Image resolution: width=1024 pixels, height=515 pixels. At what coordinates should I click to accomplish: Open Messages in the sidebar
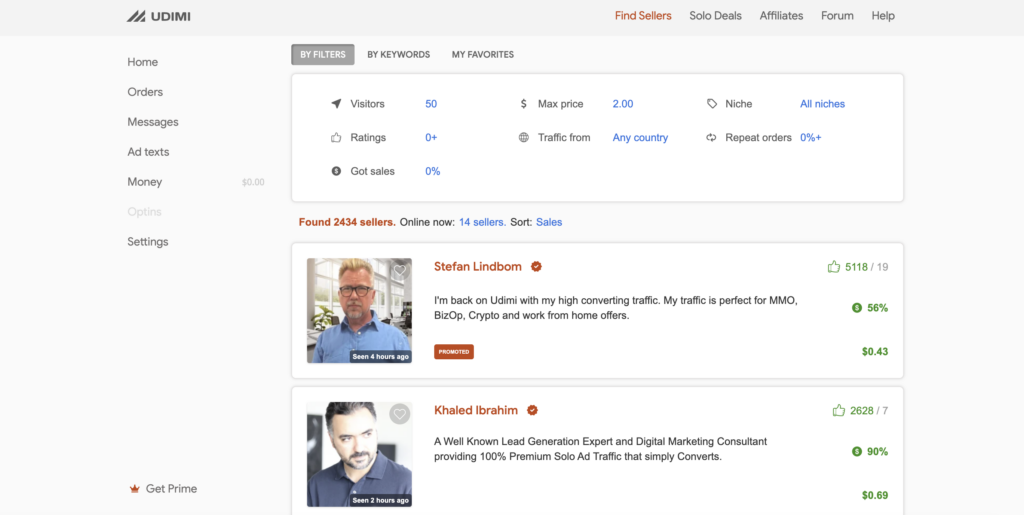(153, 122)
